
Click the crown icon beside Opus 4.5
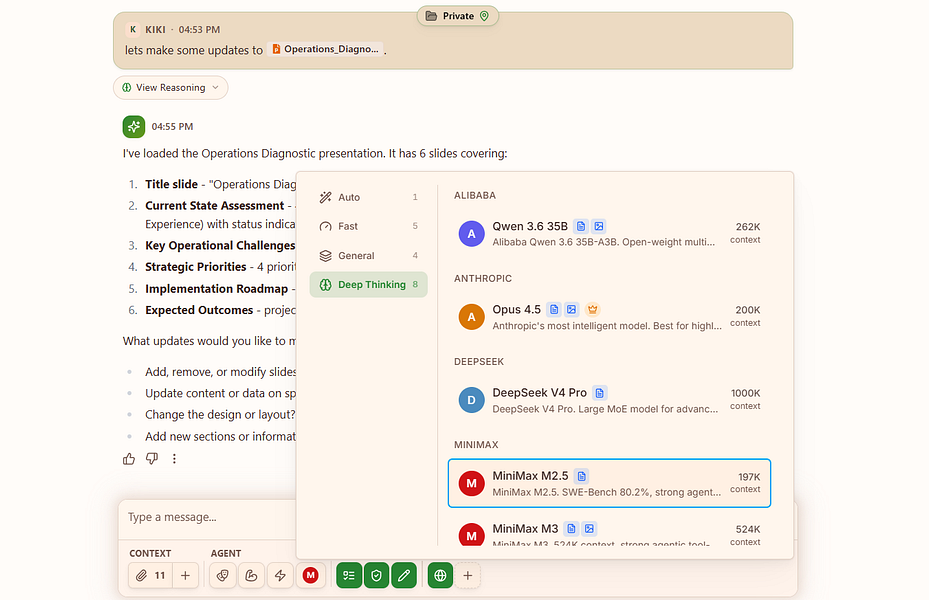(592, 309)
